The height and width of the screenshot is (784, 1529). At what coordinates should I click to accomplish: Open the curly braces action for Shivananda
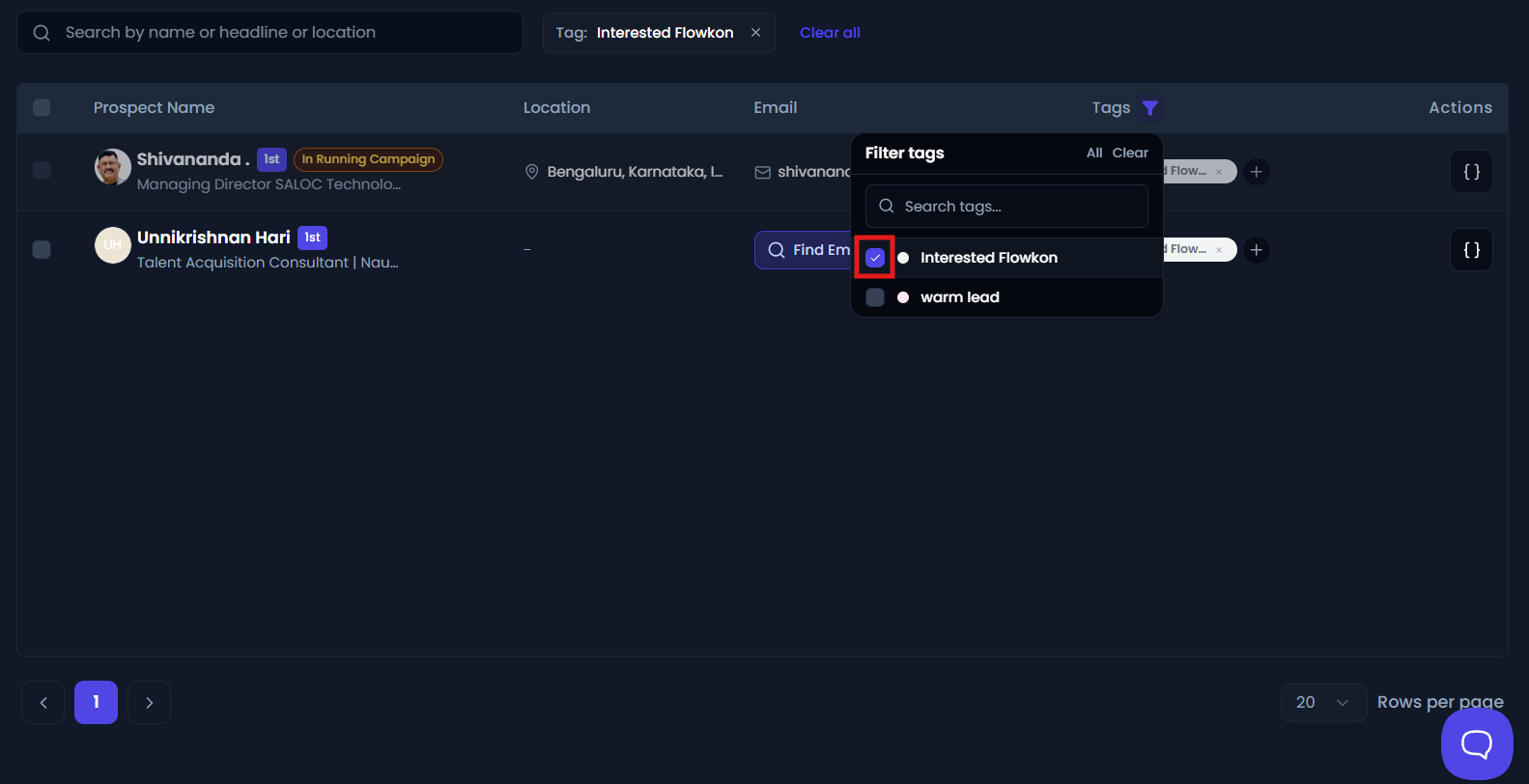(x=1472, y=172)
